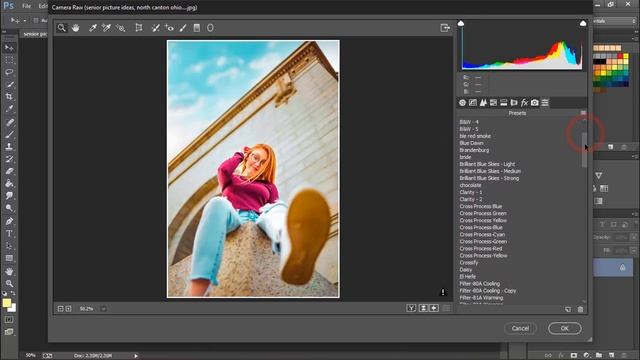Confirm Camera Raw edits with OK
This screenshot has height=360, width=640.
pos(564,328)
